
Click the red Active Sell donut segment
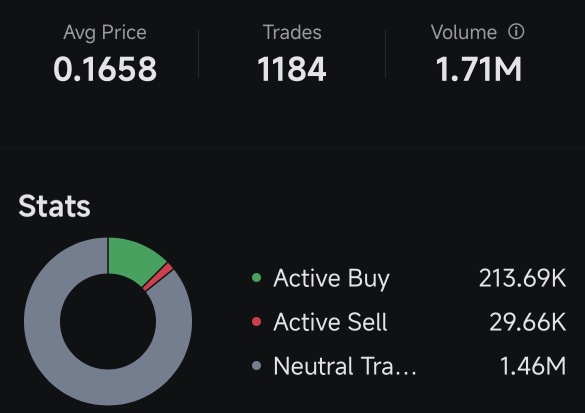click(159, 276)
